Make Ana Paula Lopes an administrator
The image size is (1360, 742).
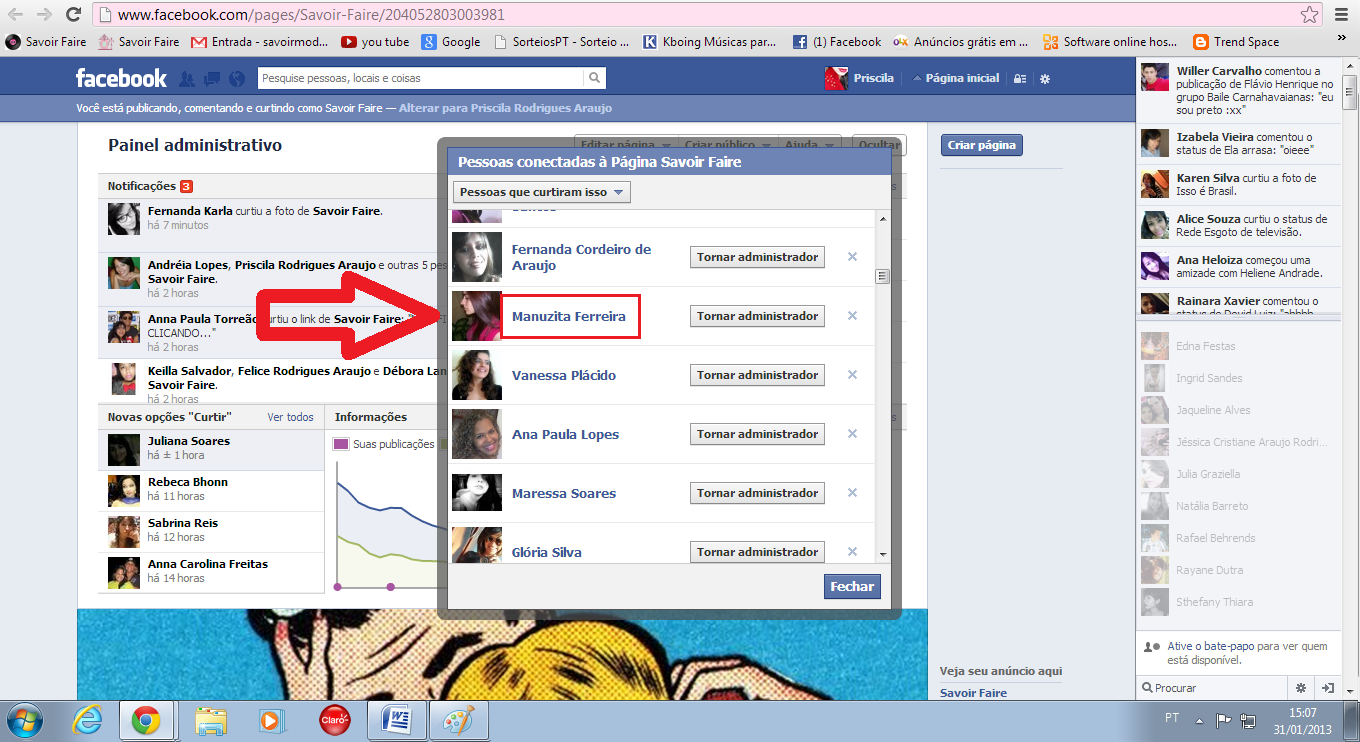tap(758, 434)
